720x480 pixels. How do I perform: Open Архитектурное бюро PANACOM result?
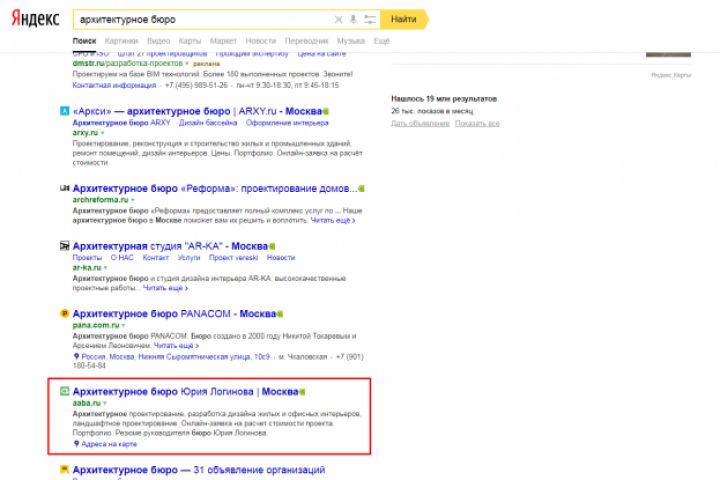pyautogui.click(x=174, y=314)
